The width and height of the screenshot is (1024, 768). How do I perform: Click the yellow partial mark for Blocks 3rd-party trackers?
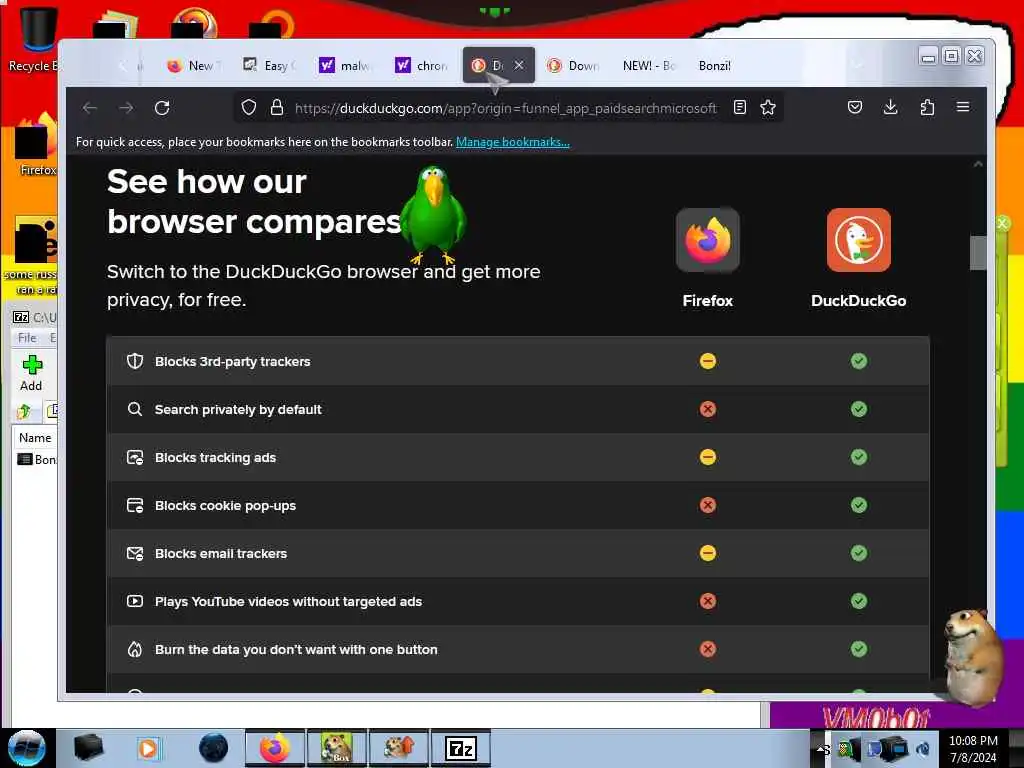click(708, 361)
